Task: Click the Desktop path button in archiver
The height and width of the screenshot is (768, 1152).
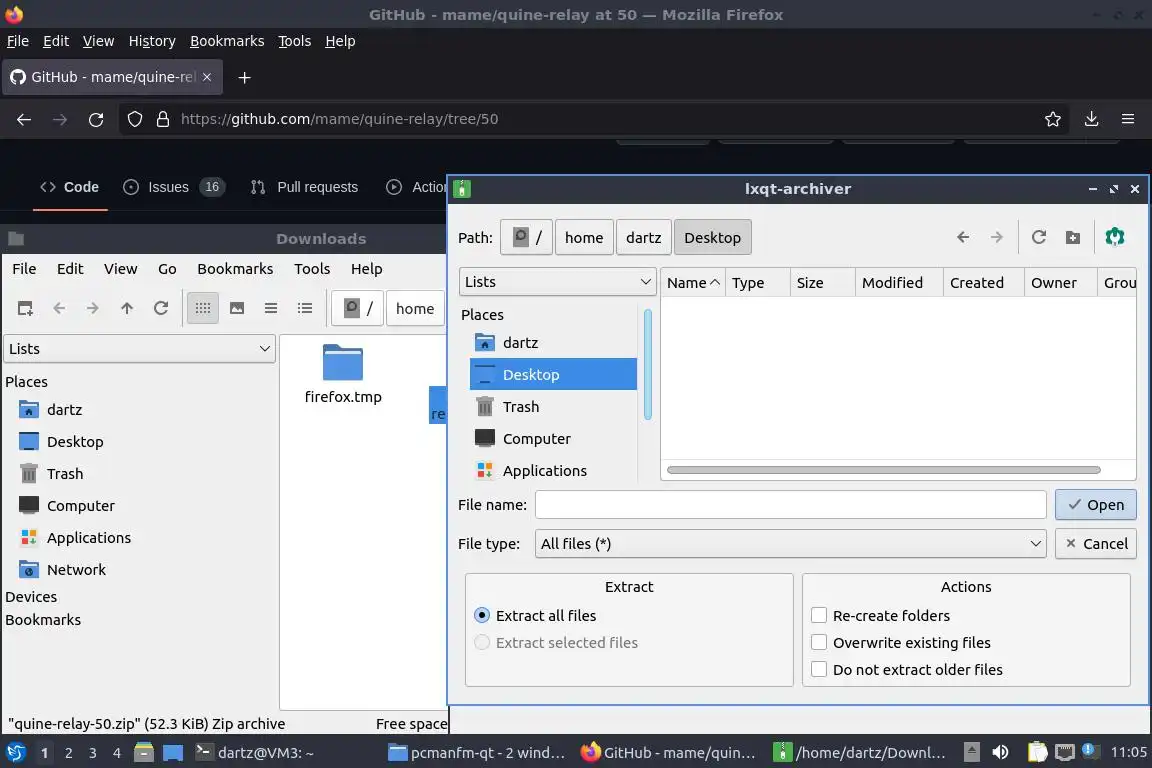Action: (713, 237)
